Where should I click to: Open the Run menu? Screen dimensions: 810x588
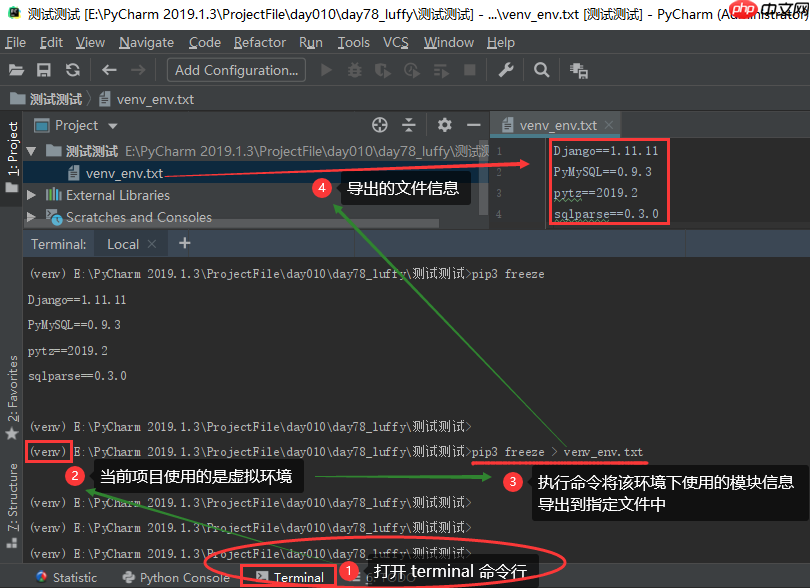coord(311,42)
